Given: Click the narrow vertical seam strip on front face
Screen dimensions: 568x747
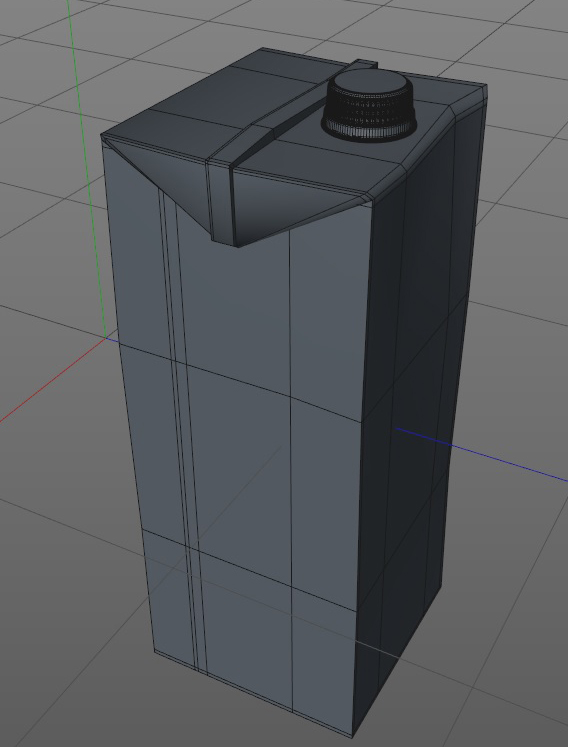Looking at the screenshot, I should pos(183,429).
